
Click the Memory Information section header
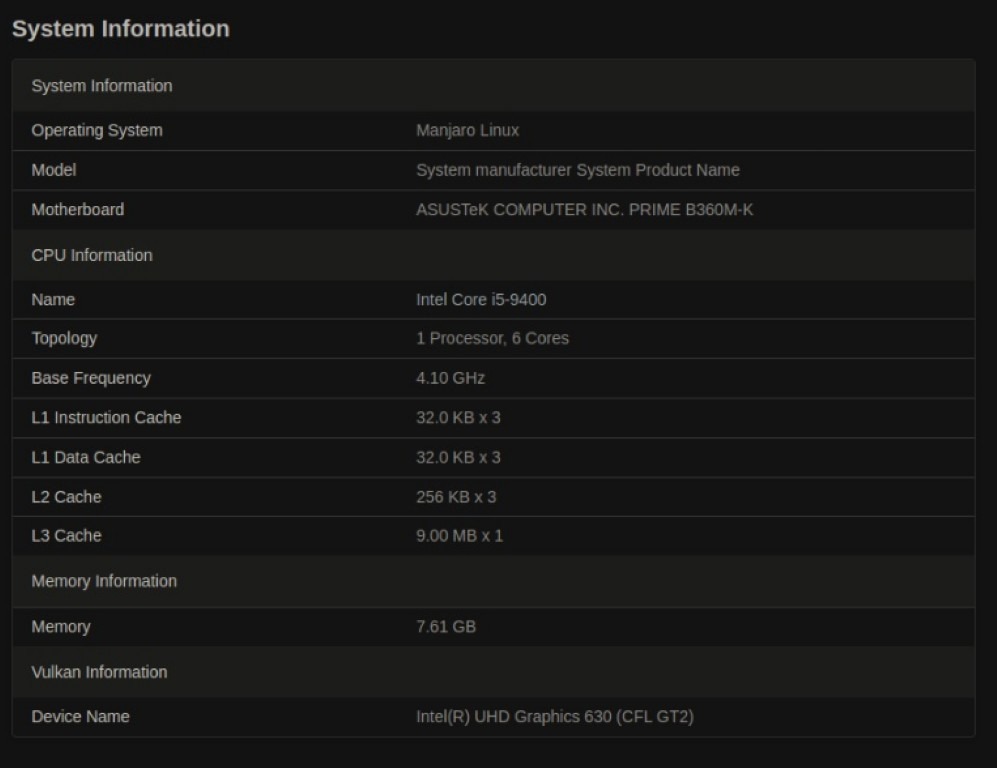[104, 581]
